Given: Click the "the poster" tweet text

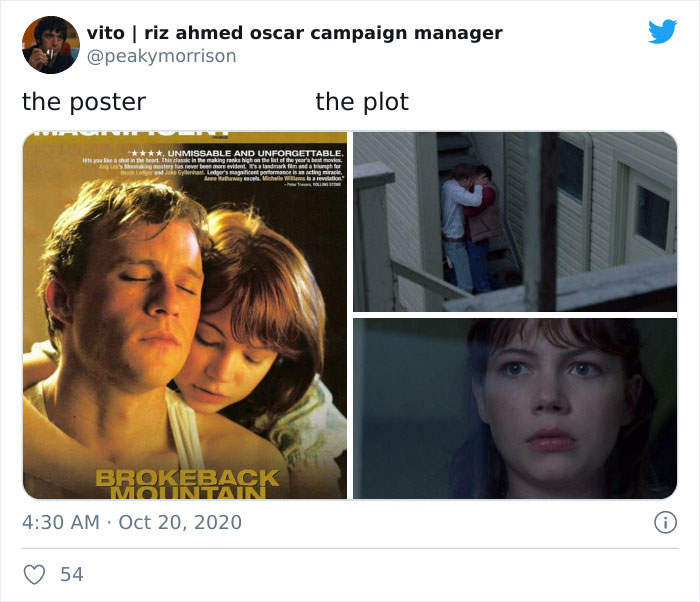Looking at the screenshot, I should click(x=84, y=102).
